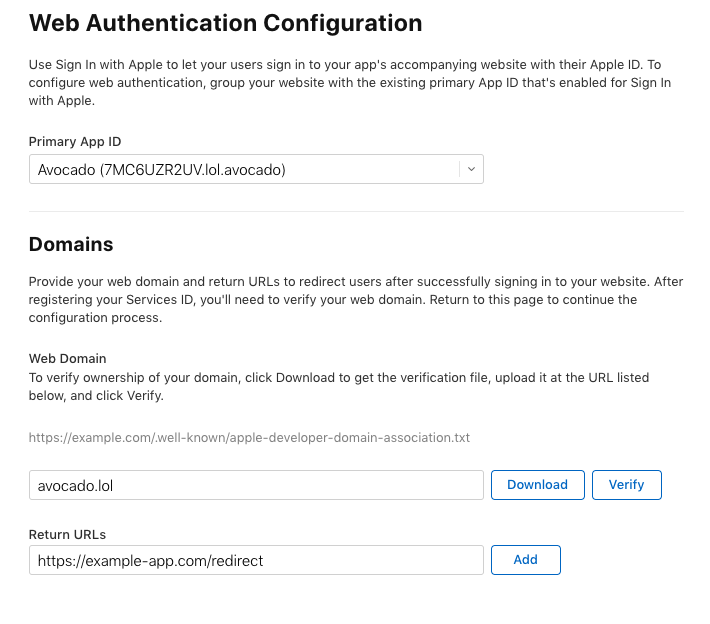Open the Primary App ID dropdown
Viewport: 710px width, 624px height.
coord(256,169)
